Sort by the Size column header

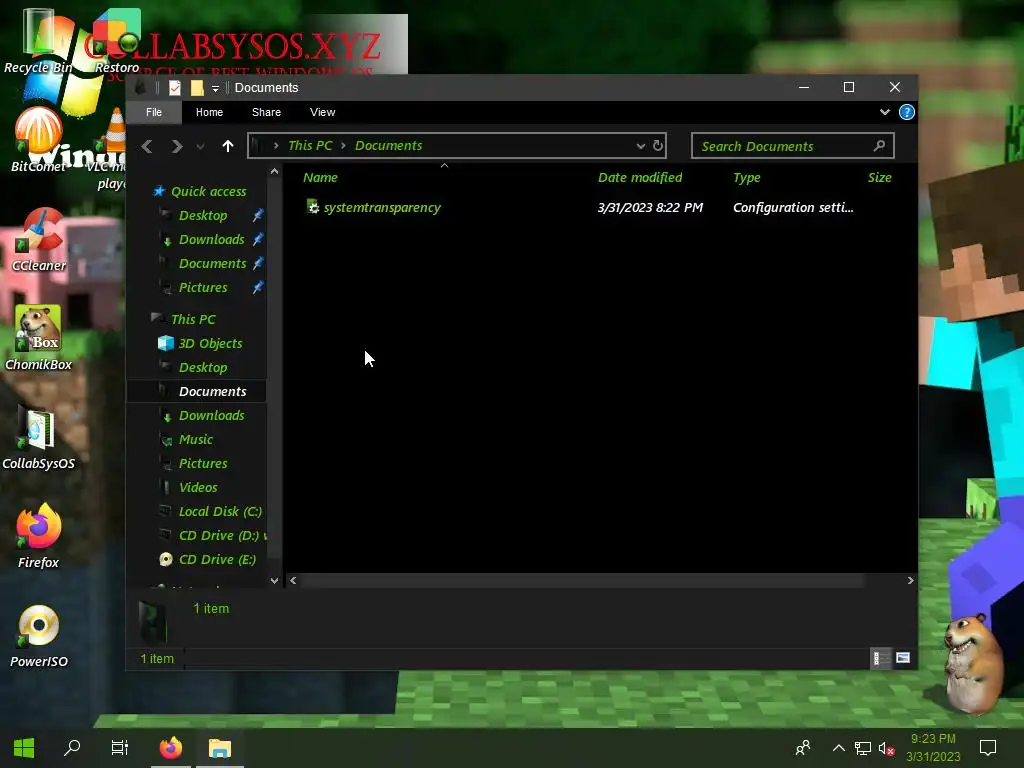click(880, 178)
